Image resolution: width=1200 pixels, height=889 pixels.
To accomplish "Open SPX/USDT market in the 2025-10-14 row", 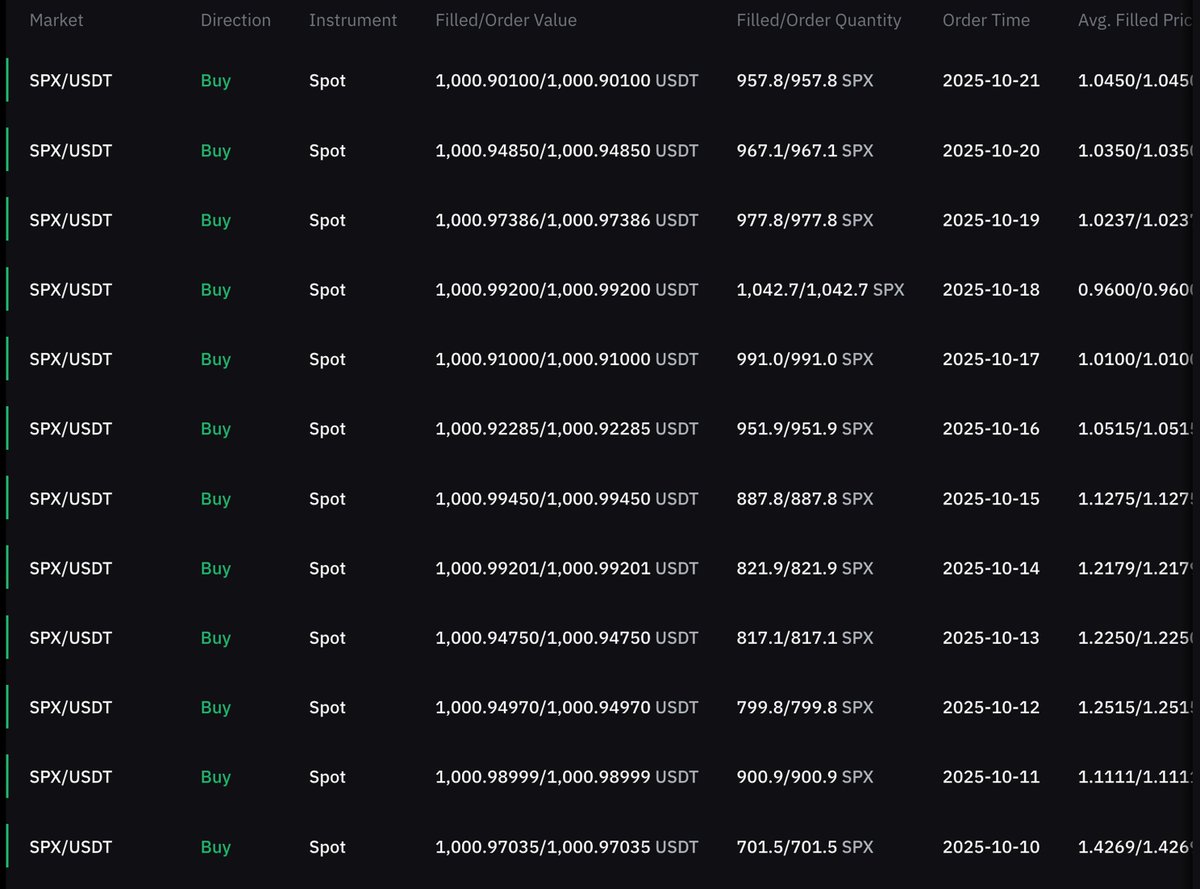I will [x=71, y=568].
